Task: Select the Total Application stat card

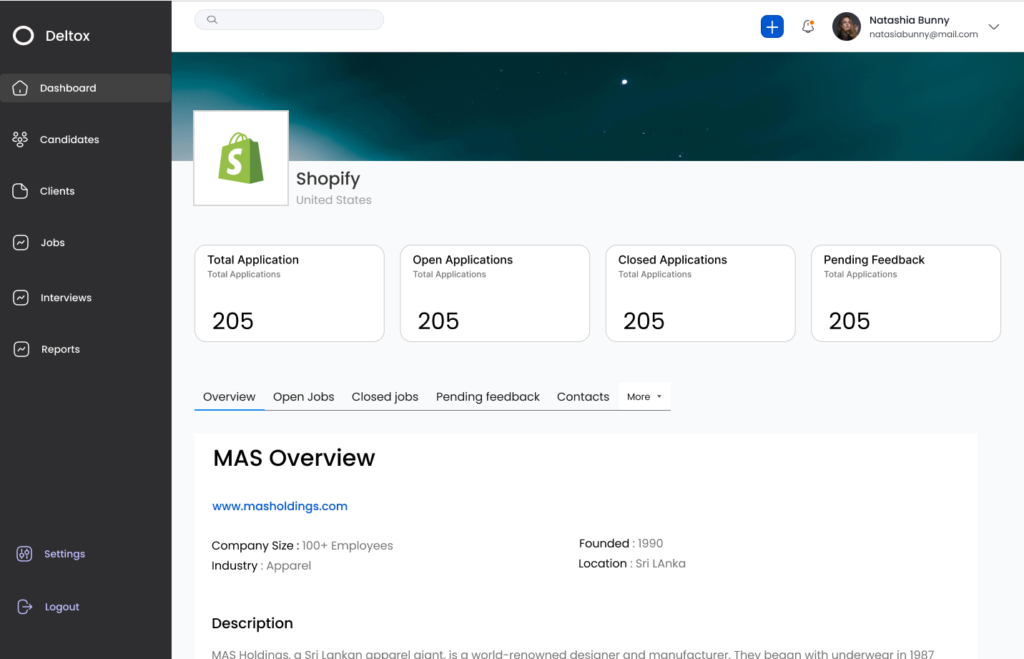Action: point(289,293)
